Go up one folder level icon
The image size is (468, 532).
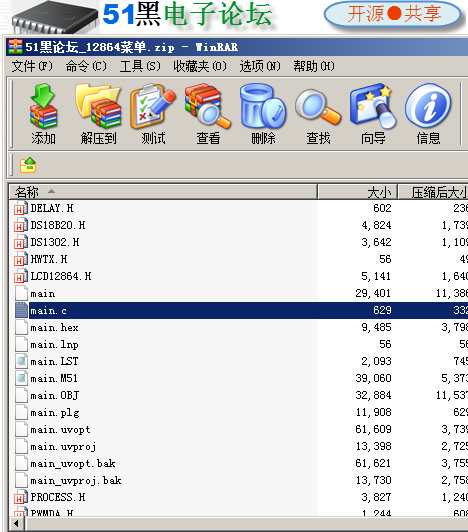click(28, 165)
